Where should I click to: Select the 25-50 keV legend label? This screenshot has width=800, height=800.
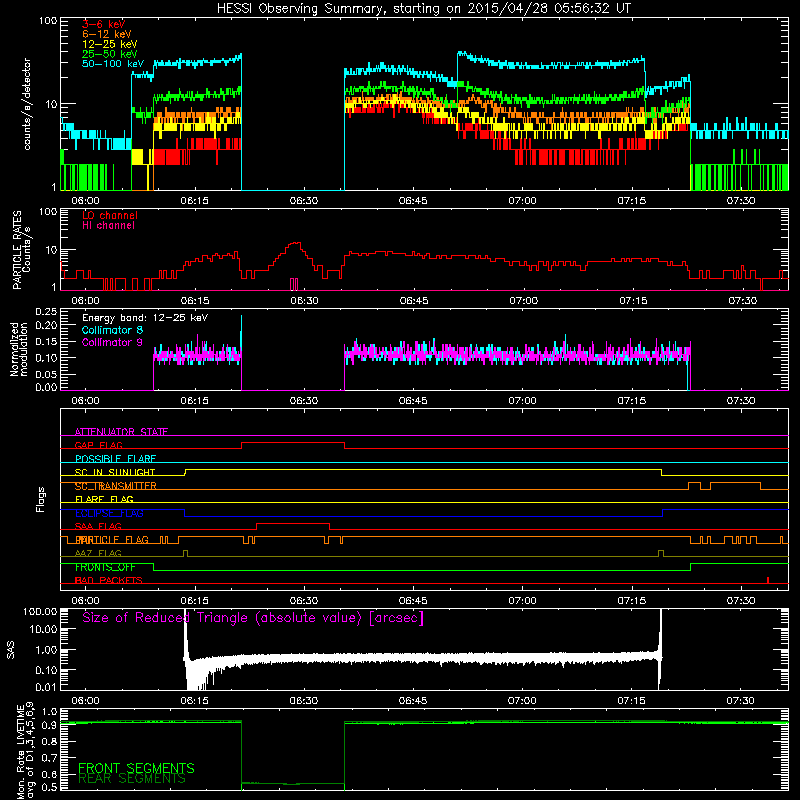click(109, 54)
